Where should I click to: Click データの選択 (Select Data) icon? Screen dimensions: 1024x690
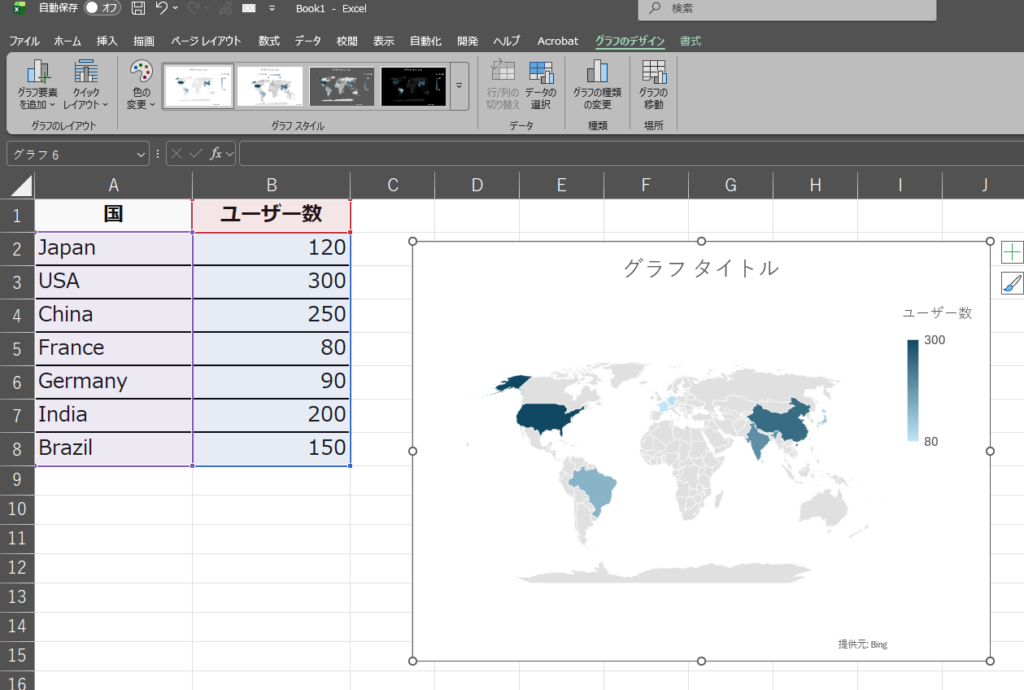click(541, 85)
